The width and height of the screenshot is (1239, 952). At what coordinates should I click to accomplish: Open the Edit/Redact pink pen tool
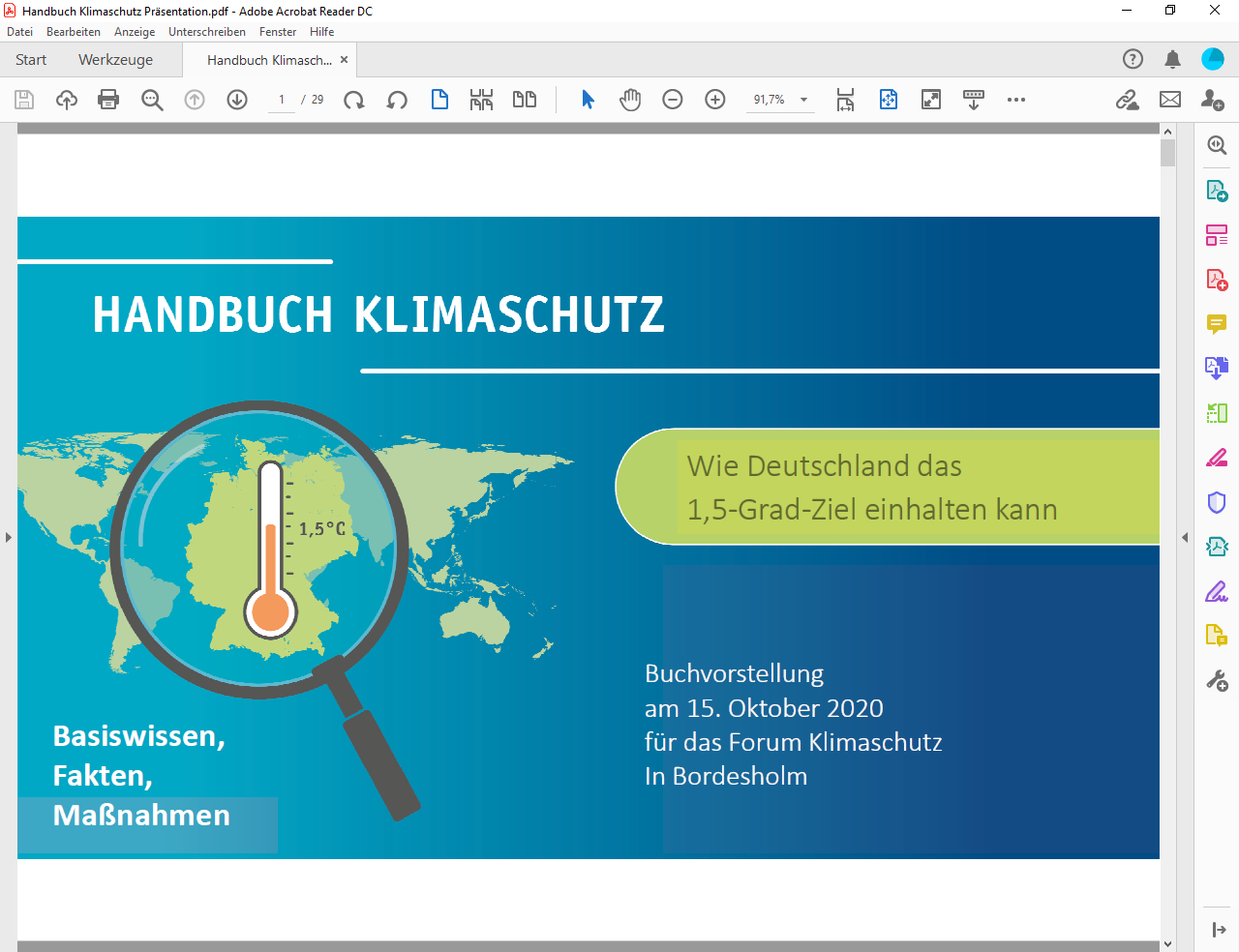[1217, 458]
